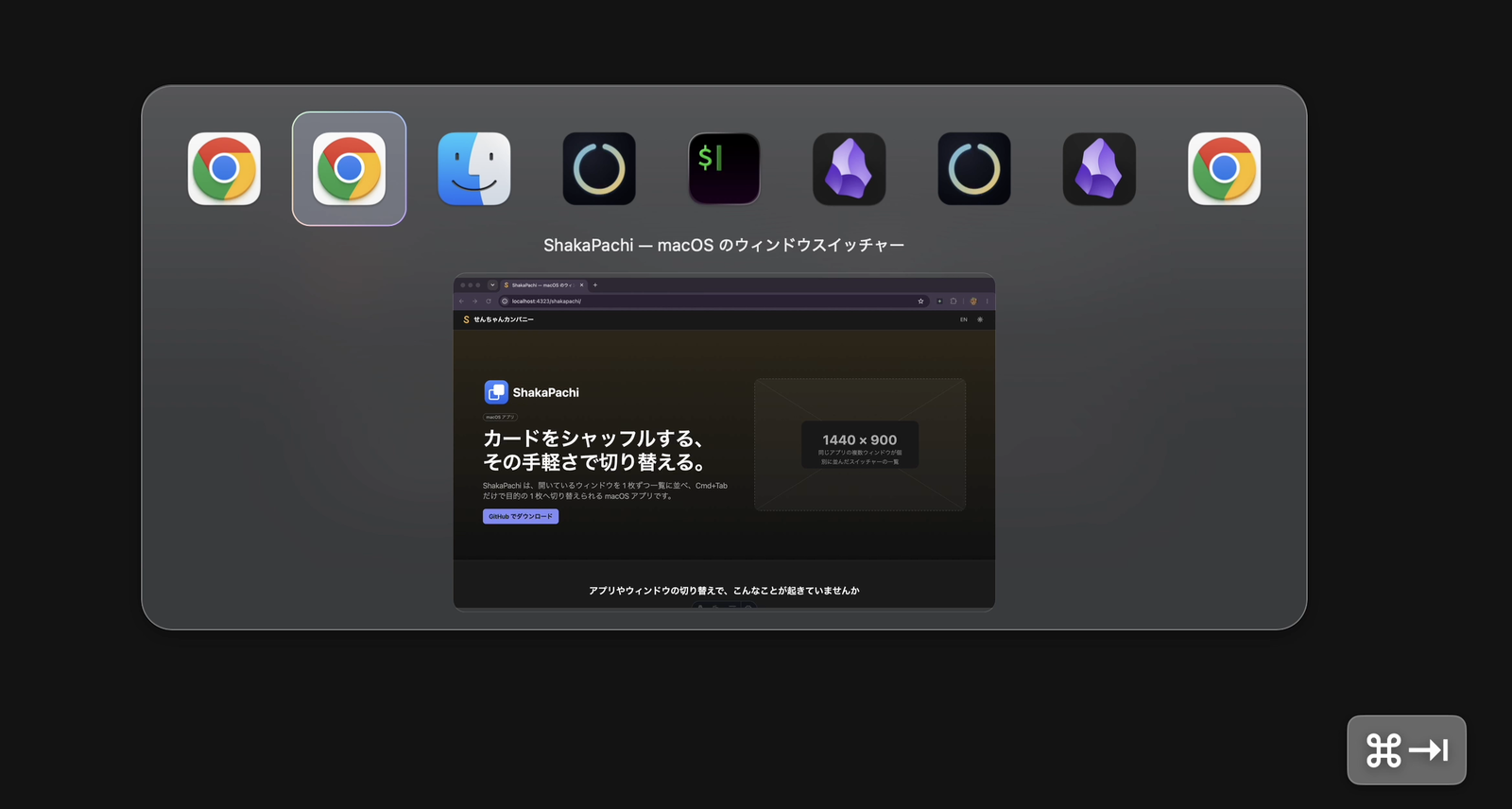Reload the page in the preview browser
Image resolution: width=1512 pixels, height=809 pixels.
tap(489, 301)
